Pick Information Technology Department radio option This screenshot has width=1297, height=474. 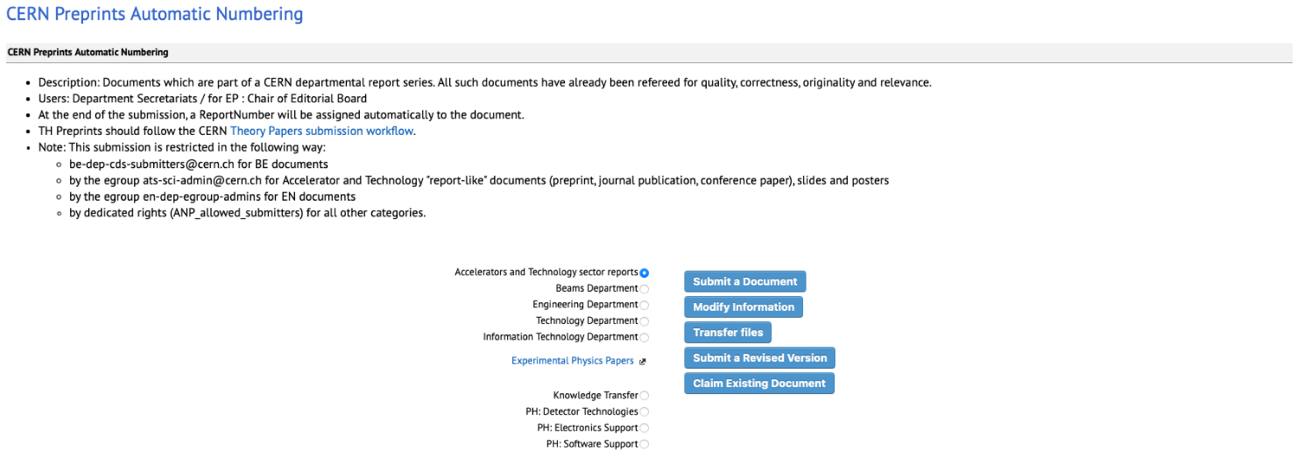point(644,338)
